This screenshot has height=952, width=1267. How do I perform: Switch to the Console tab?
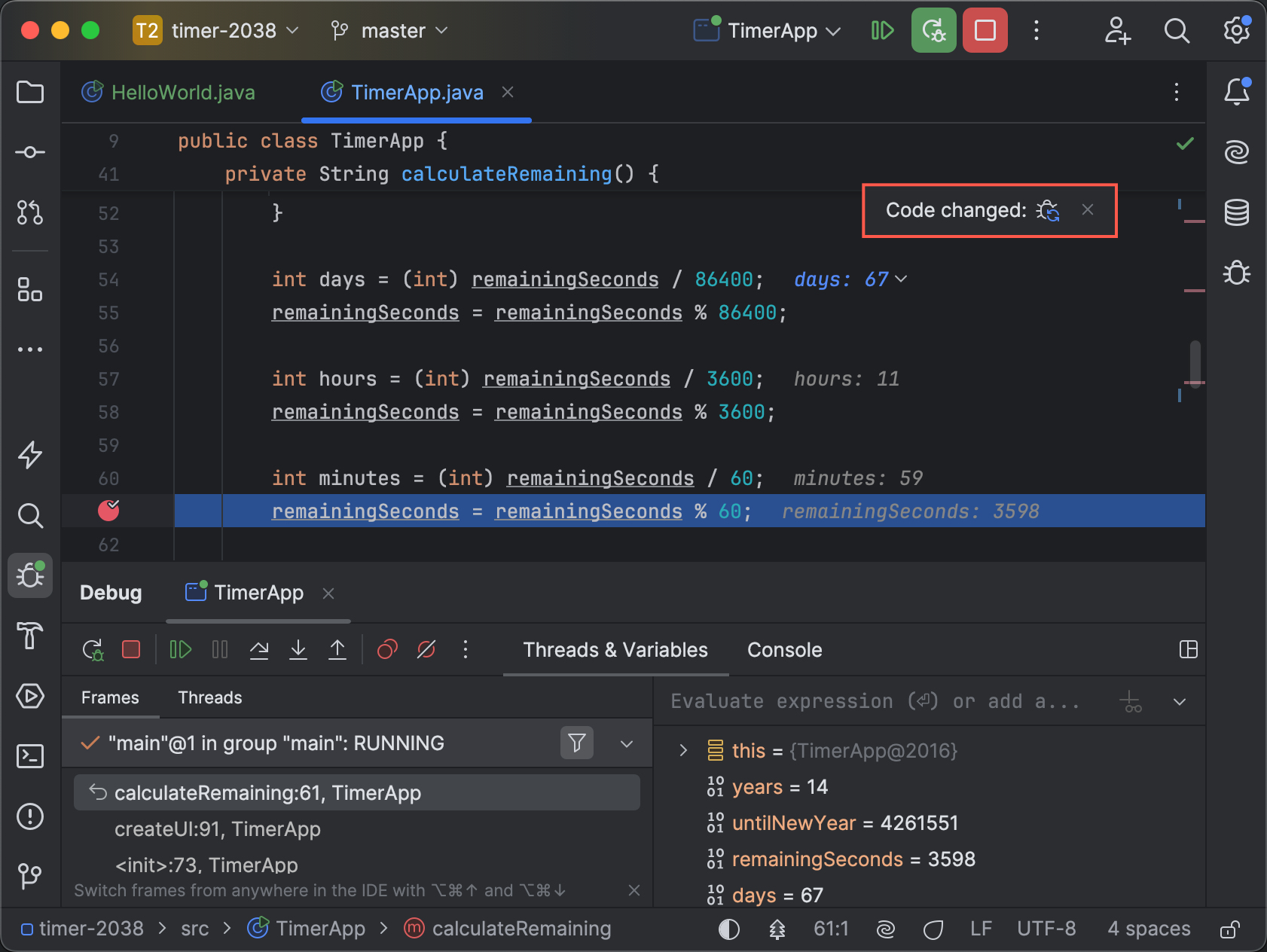(784, 650)
